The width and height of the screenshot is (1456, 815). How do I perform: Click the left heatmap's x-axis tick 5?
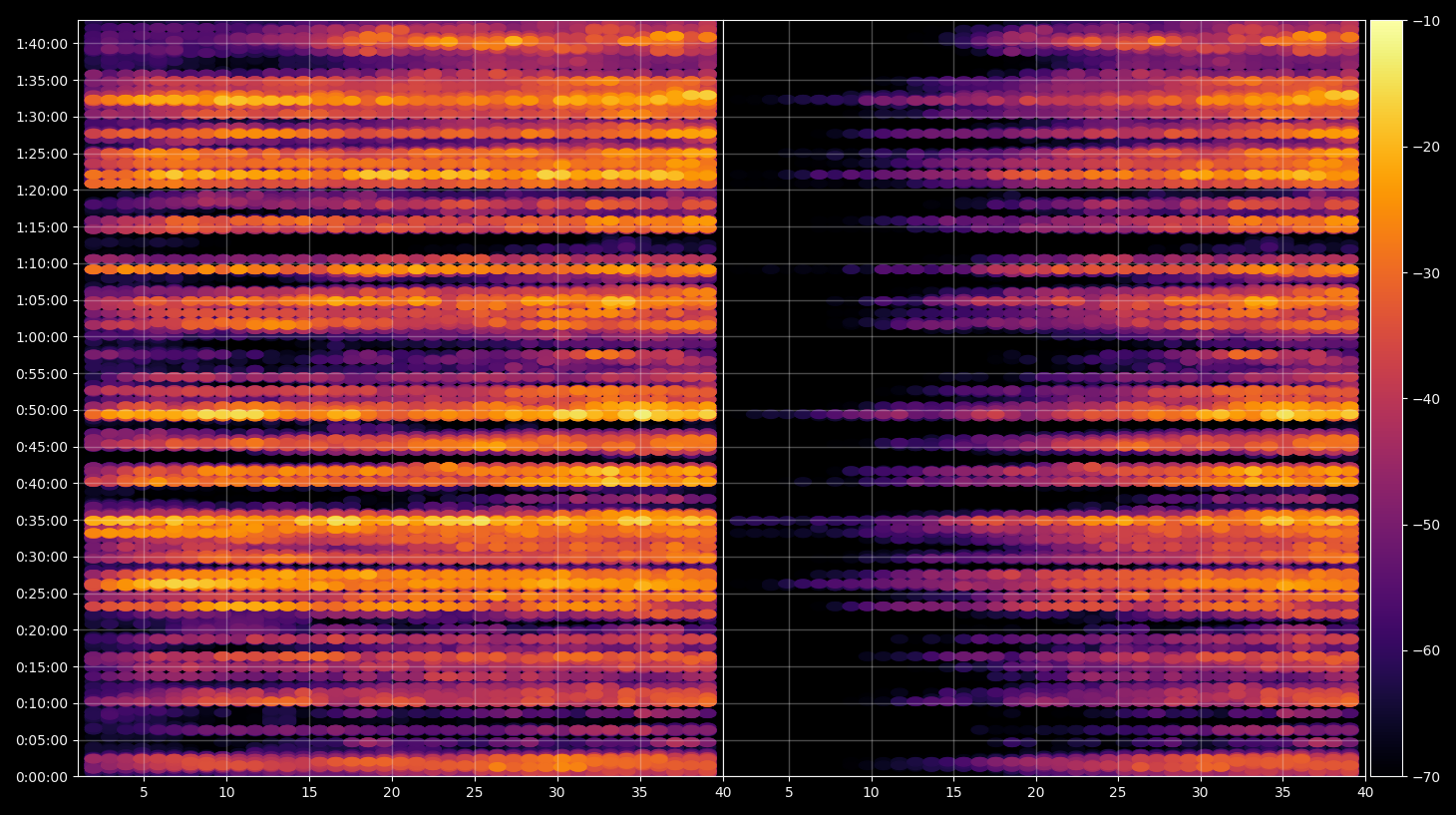click(x=144, y=793)
